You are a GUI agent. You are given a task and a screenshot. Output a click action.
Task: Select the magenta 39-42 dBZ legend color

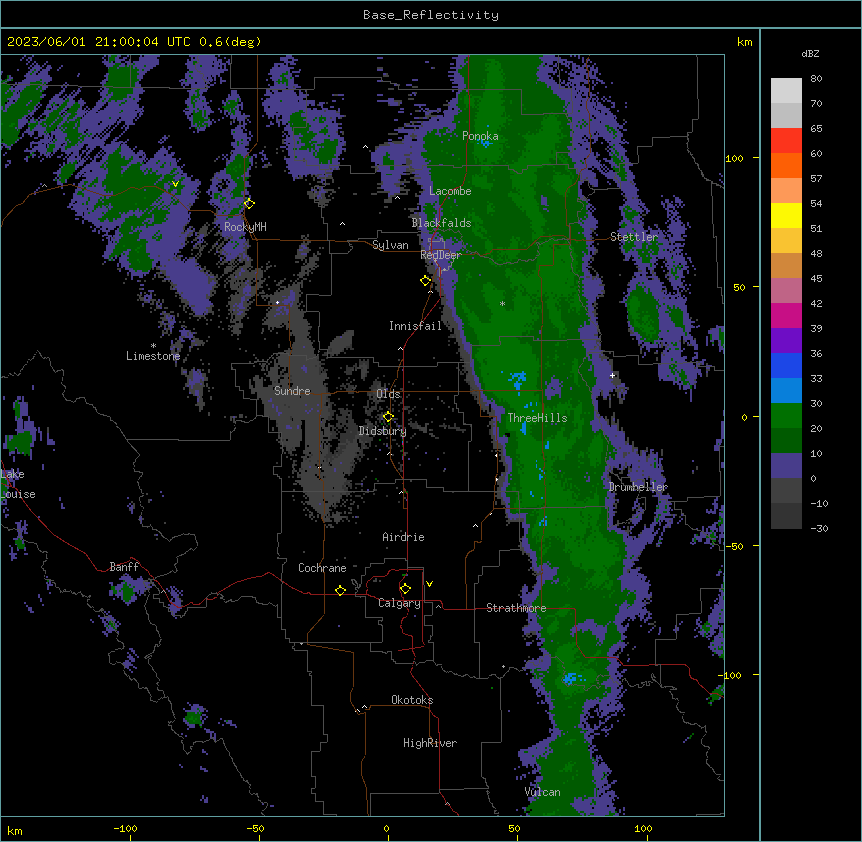click(x=786, y=315)
